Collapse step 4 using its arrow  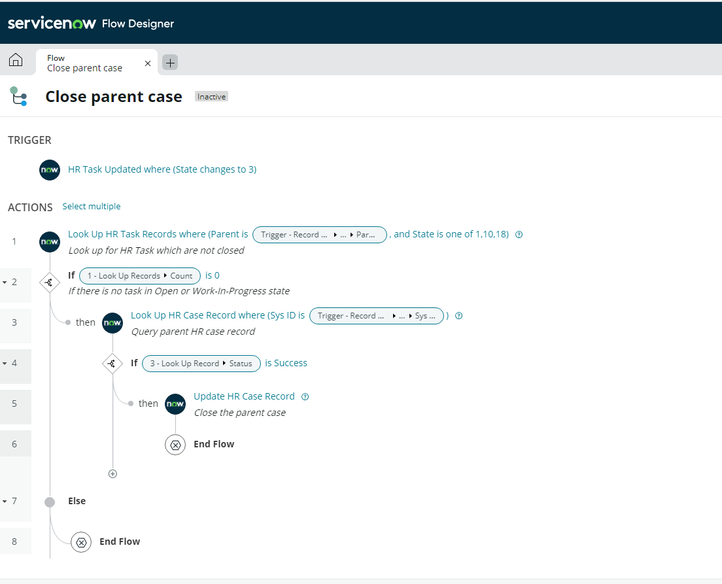click(x=5, y=363)
